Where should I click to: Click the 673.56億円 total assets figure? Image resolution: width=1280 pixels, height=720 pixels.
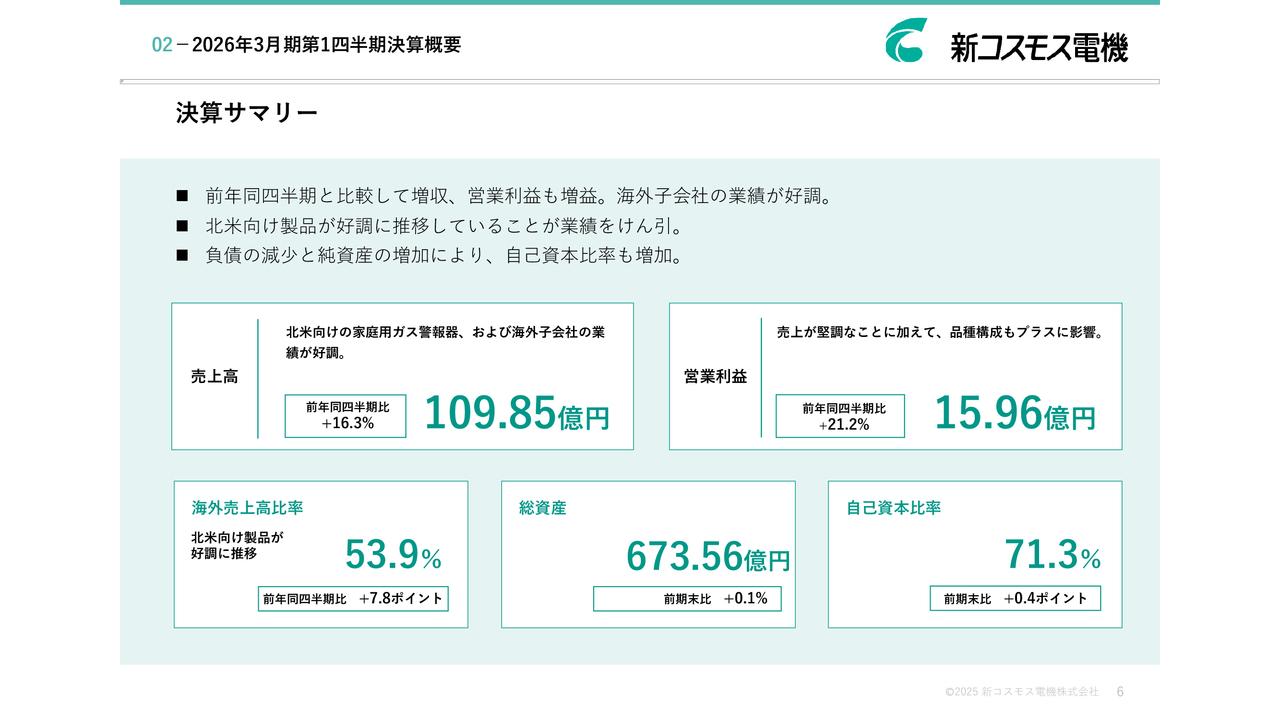pos(708,557)
